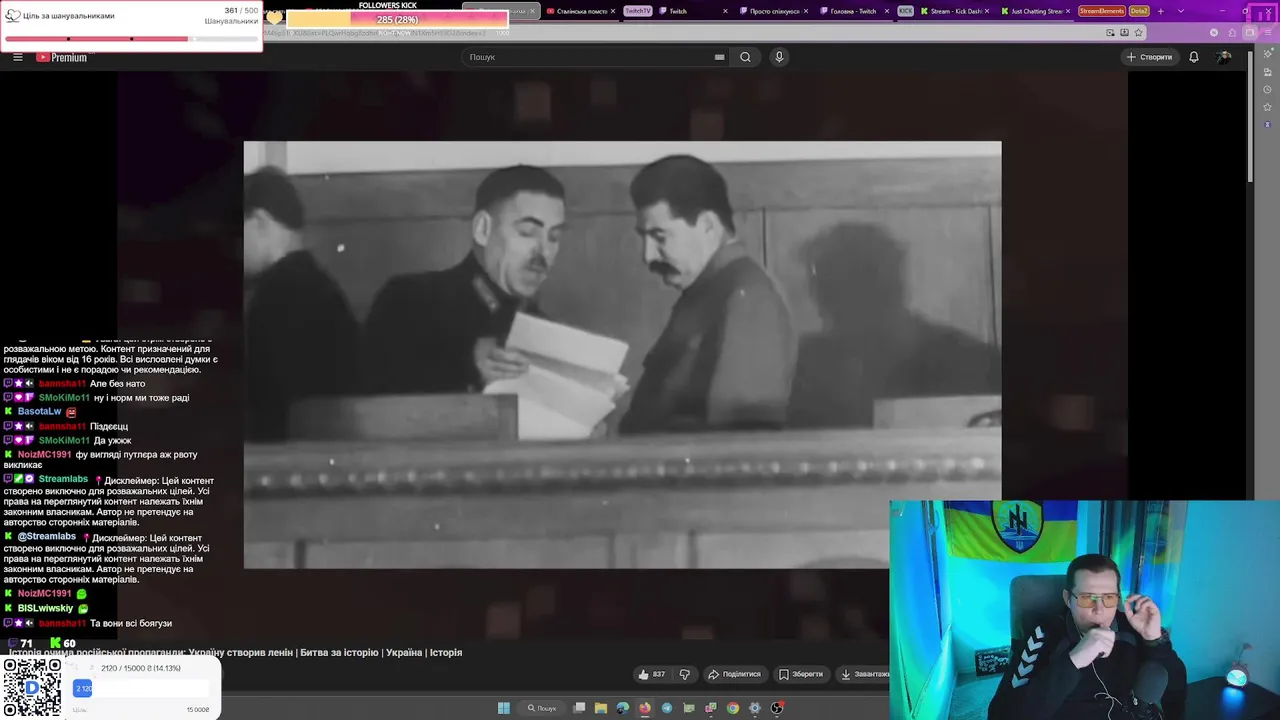Image resolution: width=1280 pixels, height=720 pixels.
Task: Start voice search with the microphone icon
Action: (779, 57)
